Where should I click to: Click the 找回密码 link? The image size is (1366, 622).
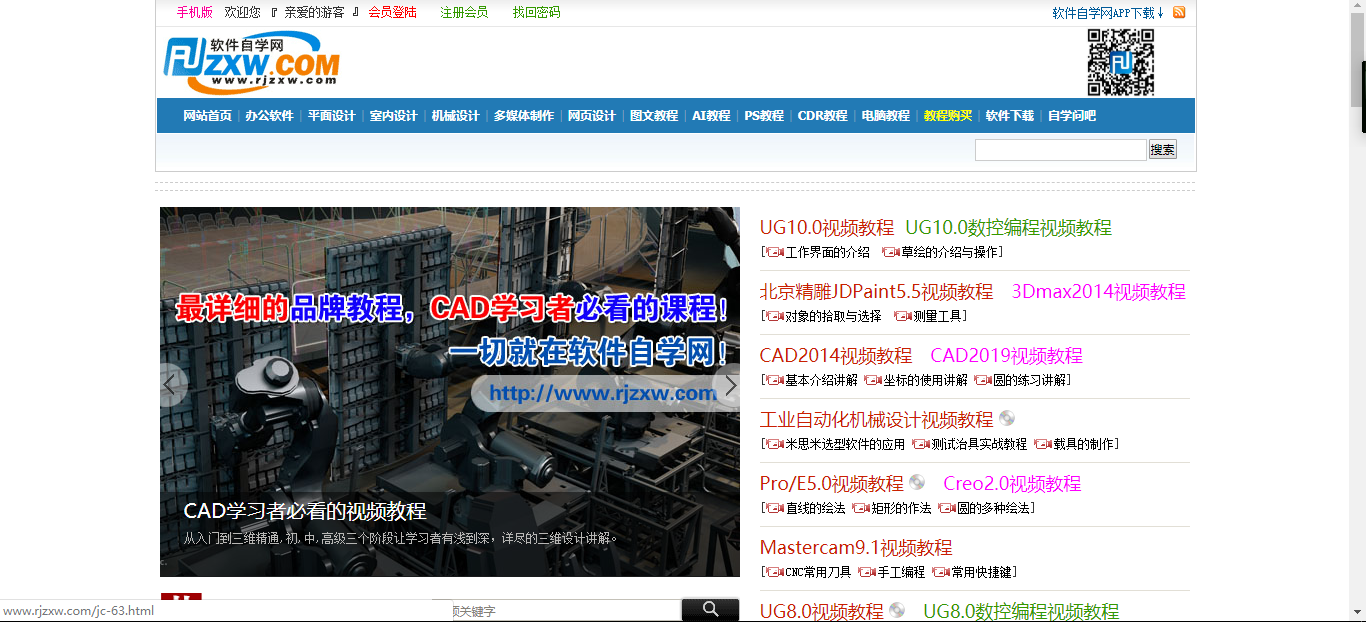pyautogui.click(x=536, y=13)
